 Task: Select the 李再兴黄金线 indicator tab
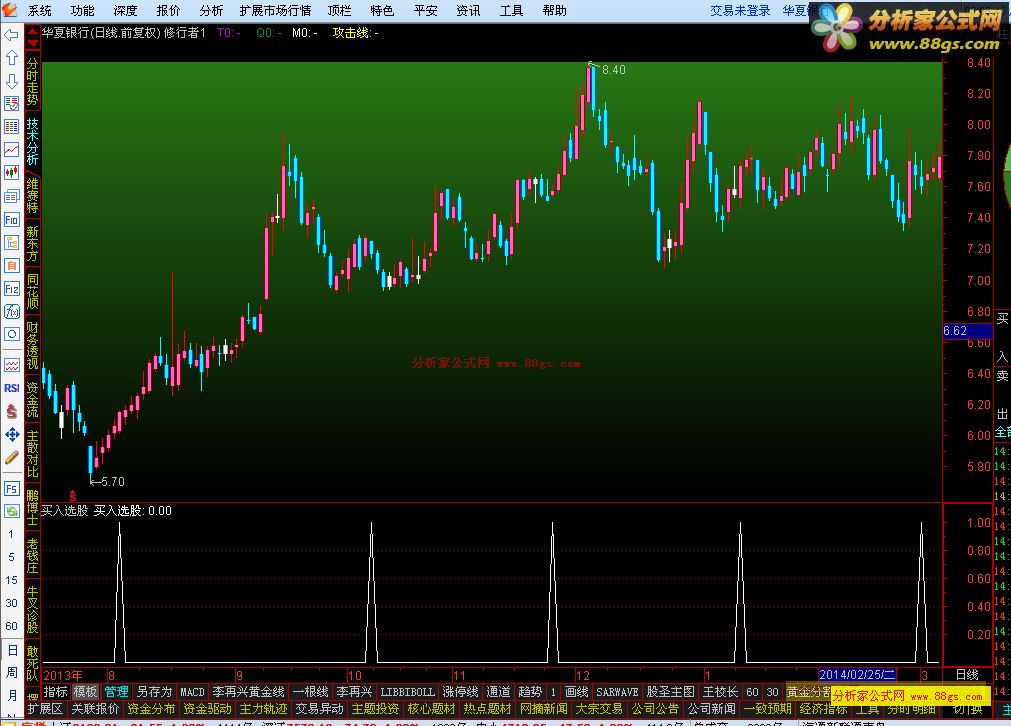coord(248,692)
